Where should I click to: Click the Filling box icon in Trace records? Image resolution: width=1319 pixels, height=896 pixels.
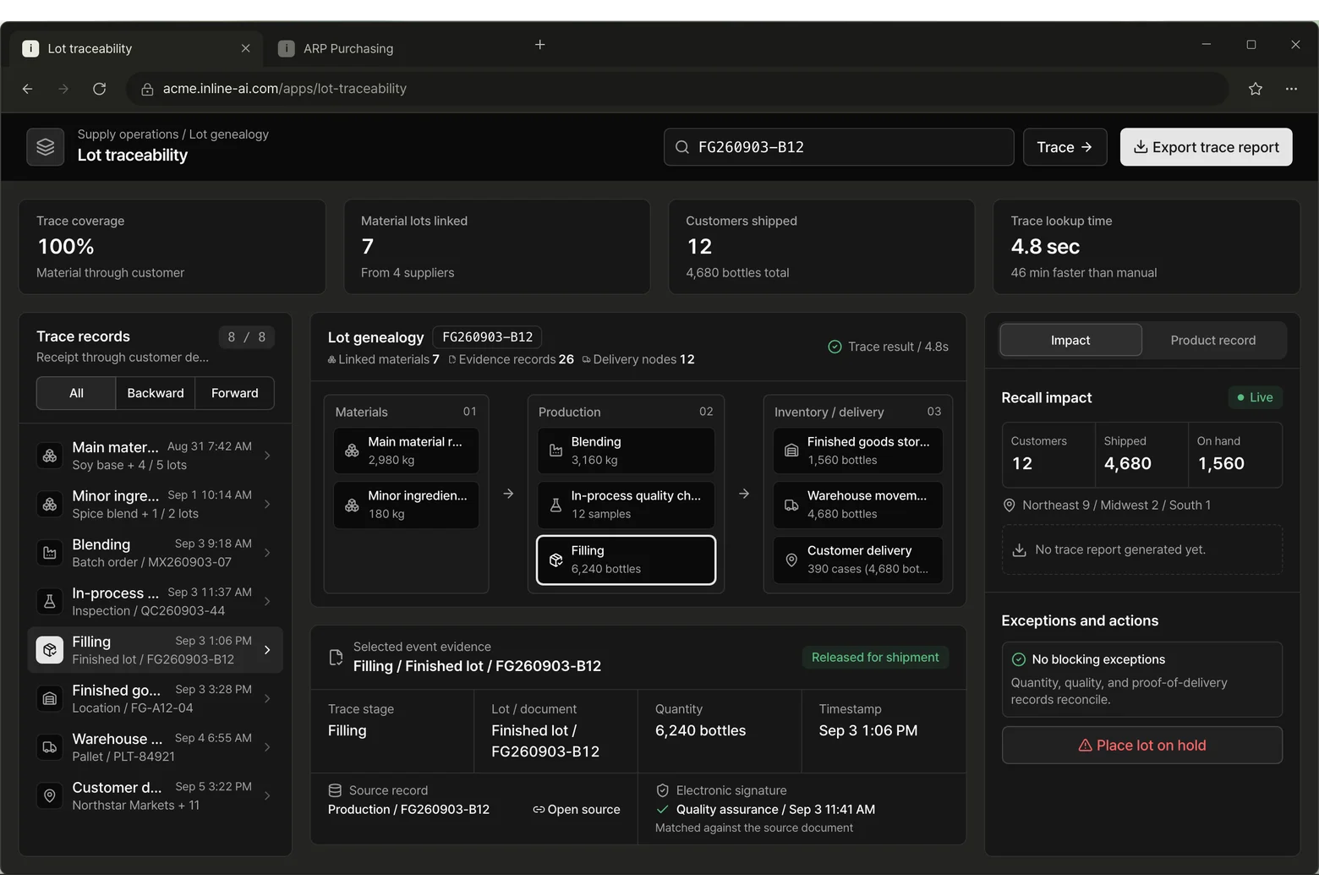(50, 650)
